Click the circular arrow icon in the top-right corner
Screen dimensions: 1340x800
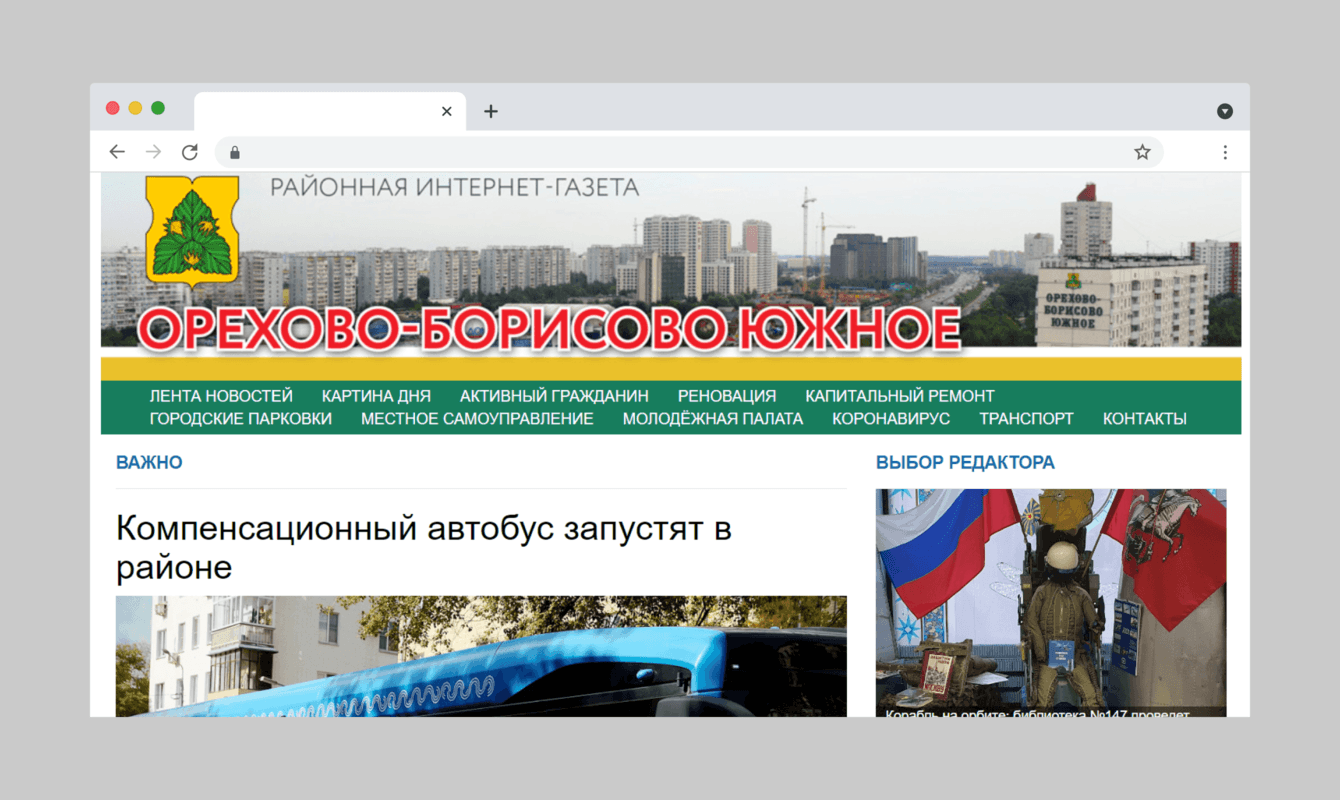(x=1225, y=111)
